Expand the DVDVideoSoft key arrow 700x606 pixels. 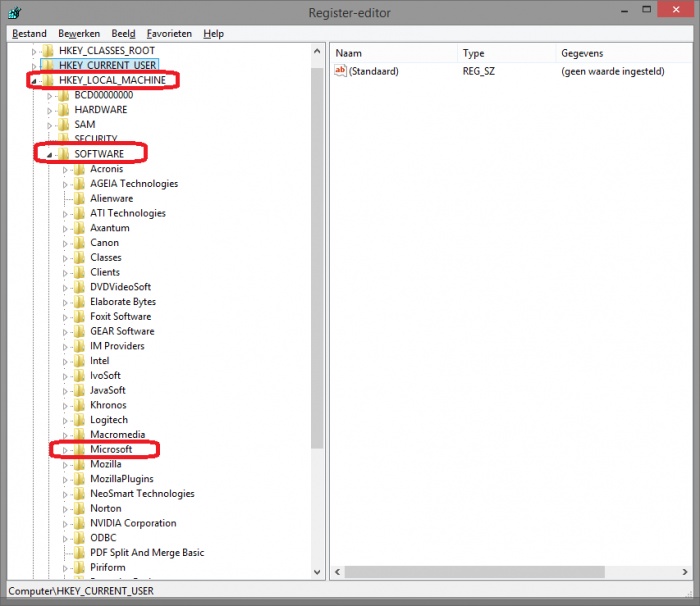click(x=65, y=288)
